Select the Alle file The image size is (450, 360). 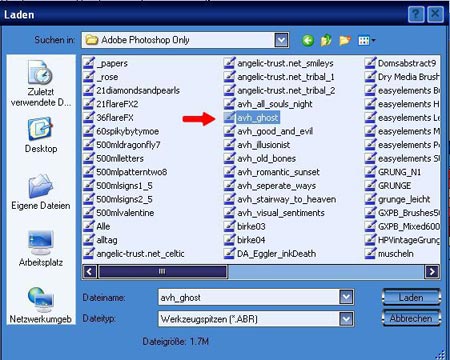tap(97, 226)
